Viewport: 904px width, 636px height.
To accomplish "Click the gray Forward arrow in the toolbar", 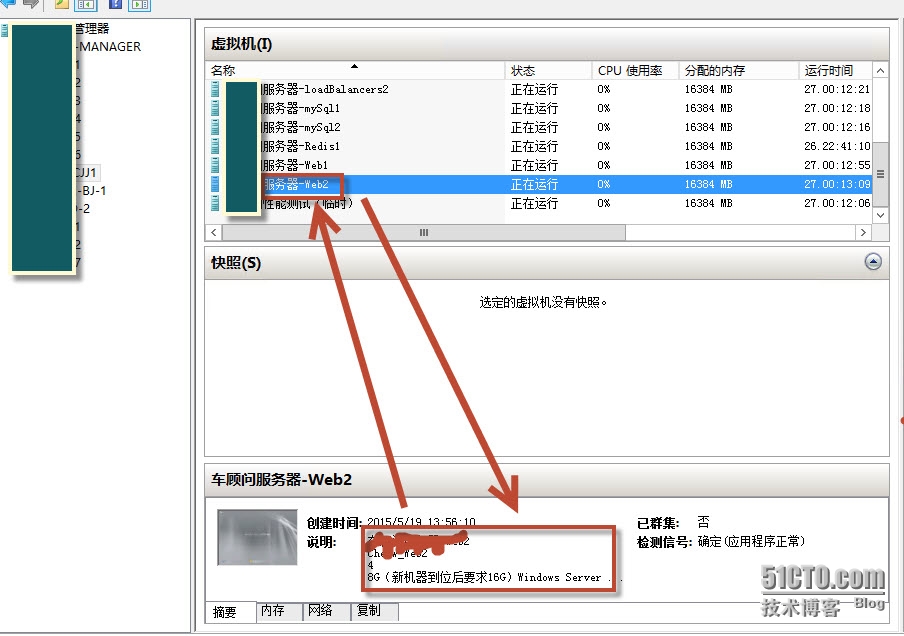I will click(x=31, y=3).
